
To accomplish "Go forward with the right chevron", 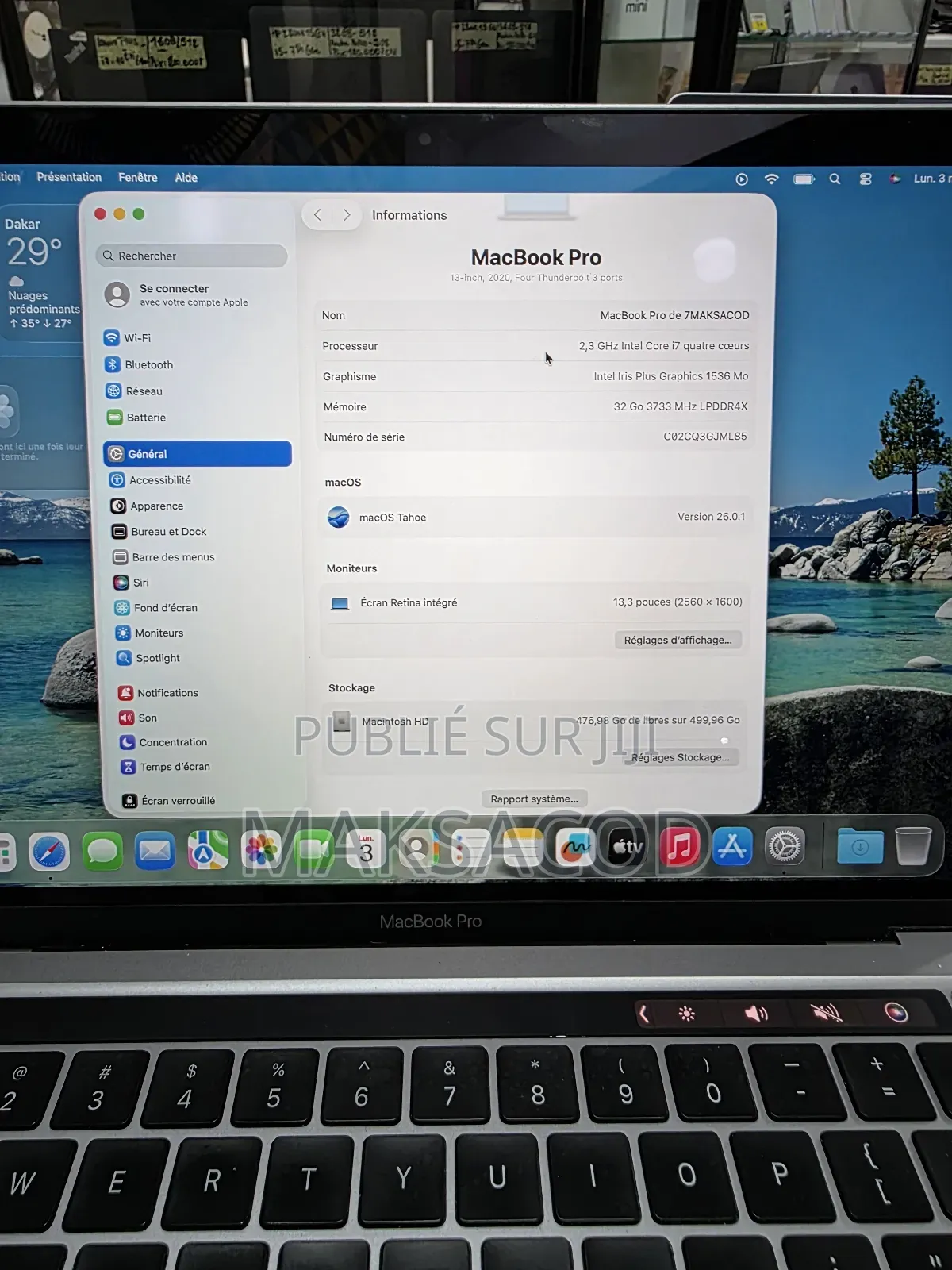I will tap(347, 214).
